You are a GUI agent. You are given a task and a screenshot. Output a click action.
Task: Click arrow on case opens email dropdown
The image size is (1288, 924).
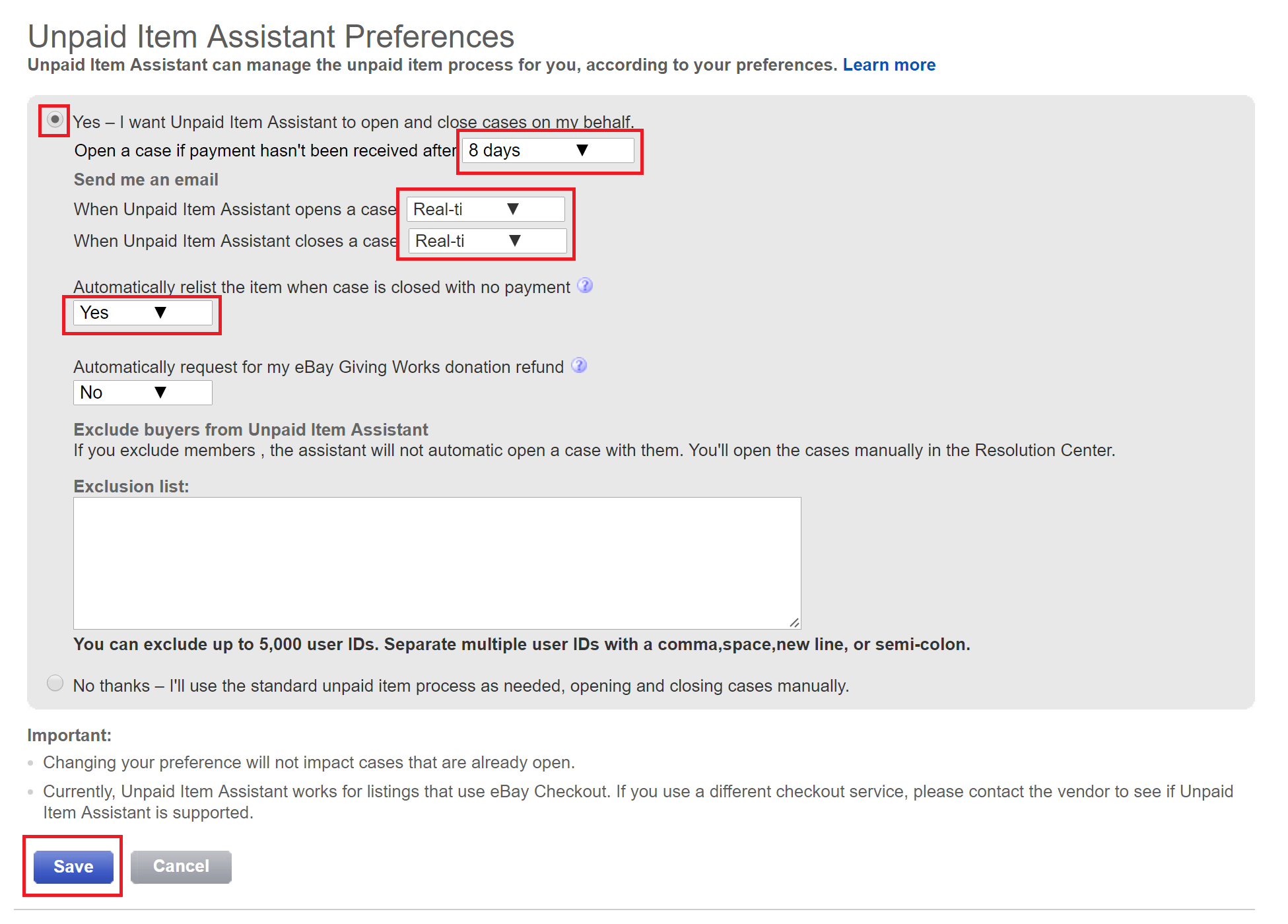click(513, 209)
